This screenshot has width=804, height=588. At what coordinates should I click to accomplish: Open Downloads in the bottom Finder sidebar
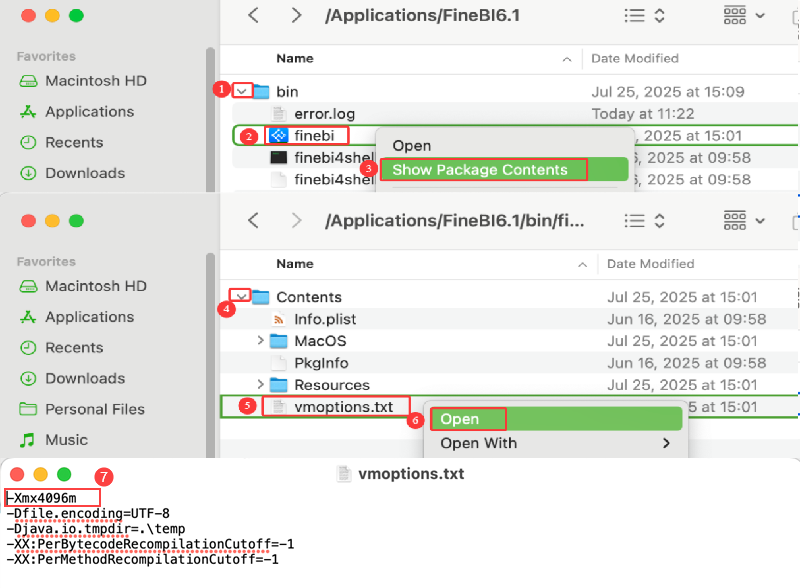pos(85,378)
